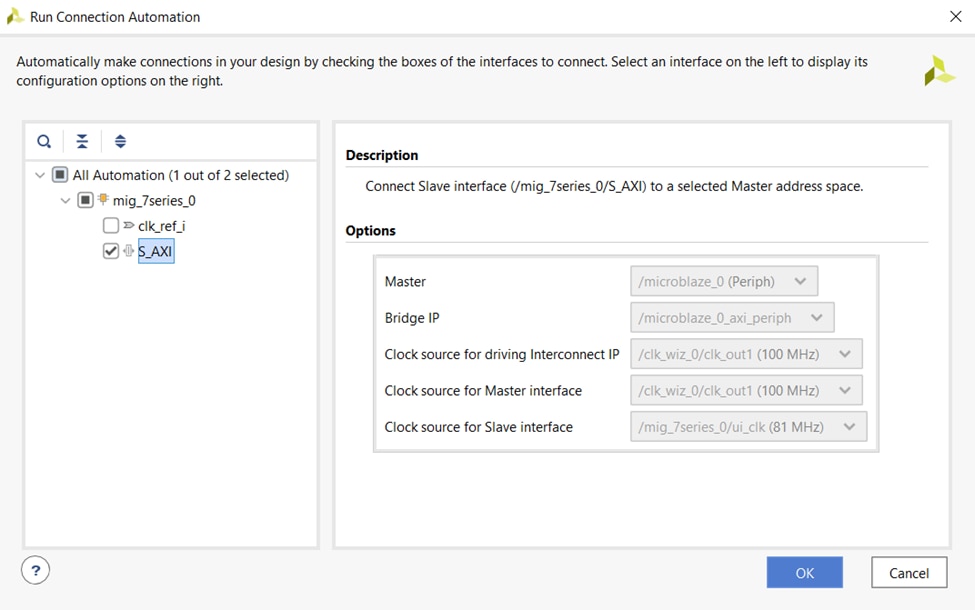Click the Master option label

click(405, 282)
